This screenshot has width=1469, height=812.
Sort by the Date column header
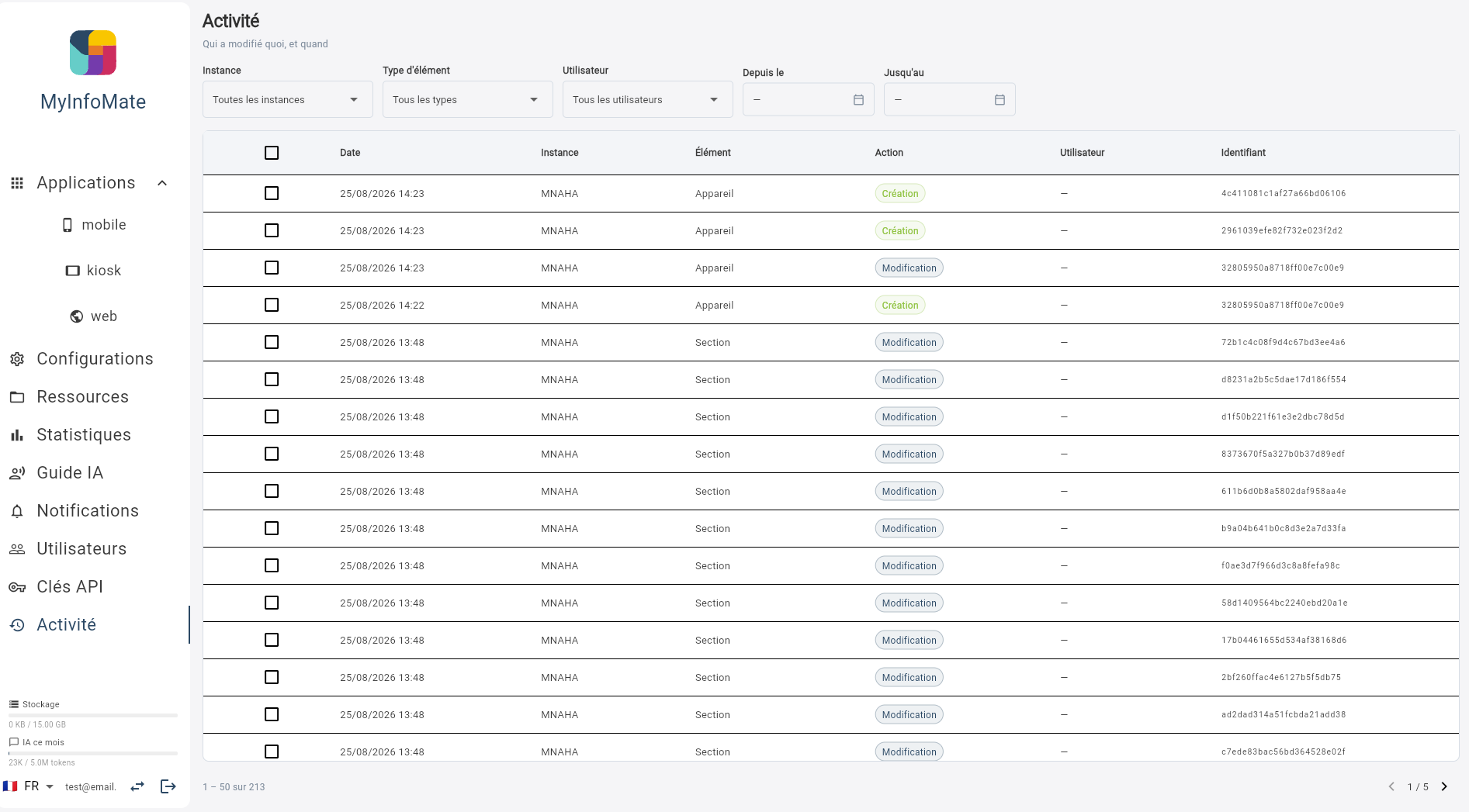(x=350, y=153)
